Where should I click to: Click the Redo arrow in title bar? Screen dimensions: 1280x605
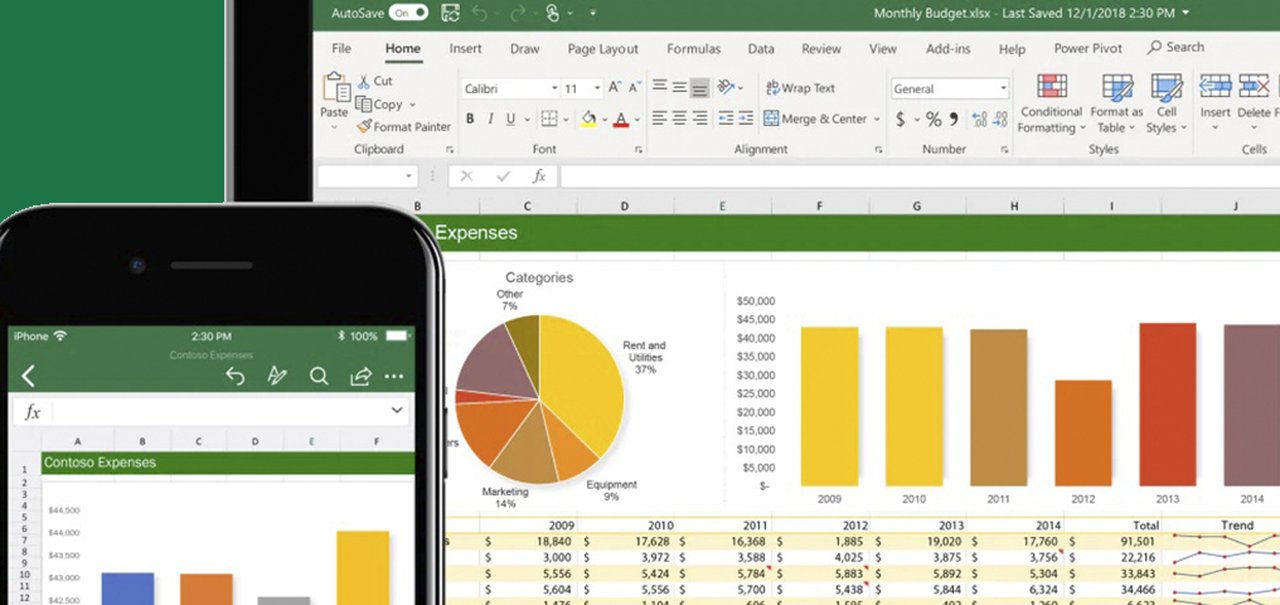coord(519,13)
